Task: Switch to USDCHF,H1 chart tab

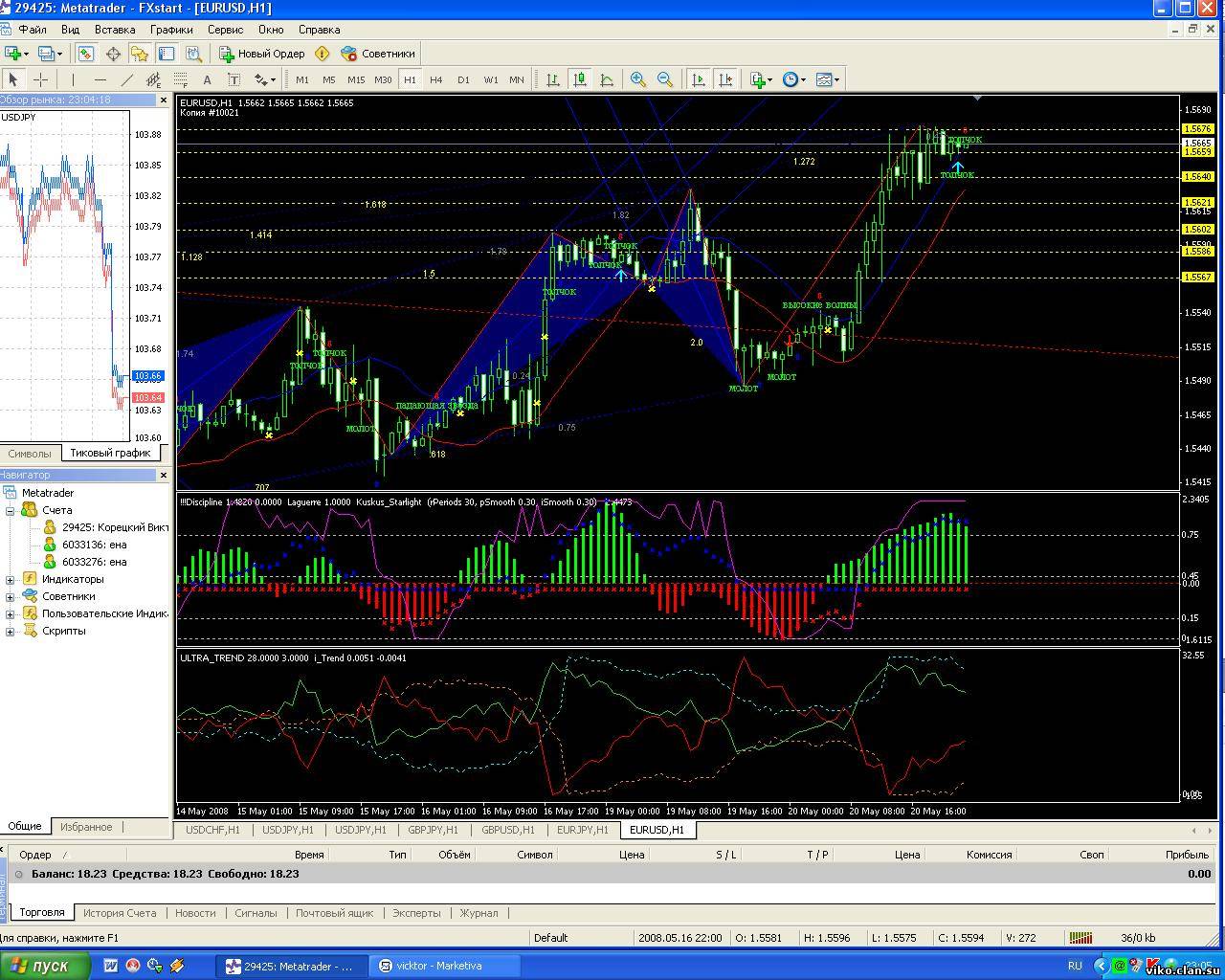Action: coord(212,830)
